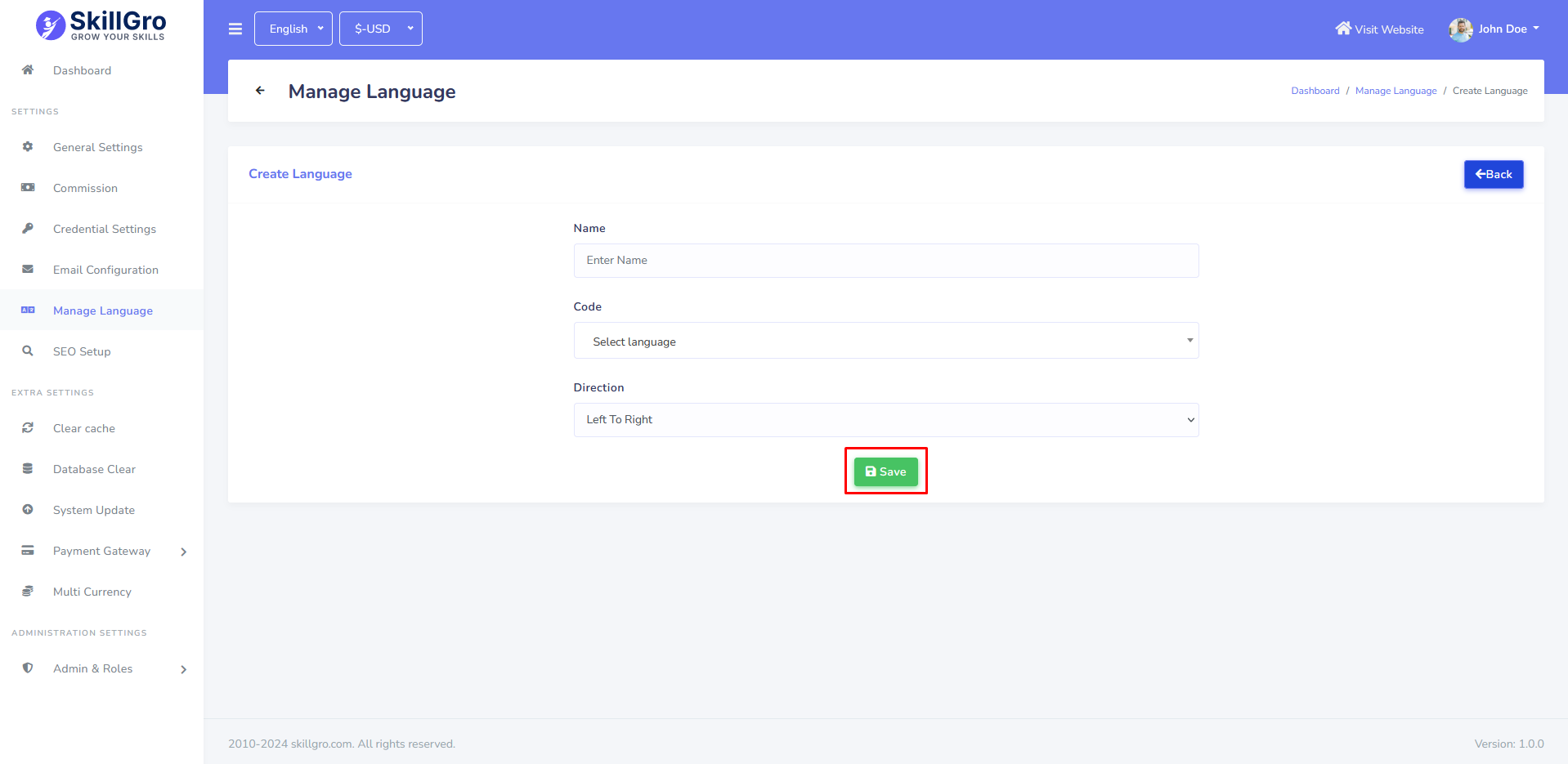Viewport: 1568px width, 764px height.
Task: Open the John Doe user menu caret
Action: click(1536, 29)
